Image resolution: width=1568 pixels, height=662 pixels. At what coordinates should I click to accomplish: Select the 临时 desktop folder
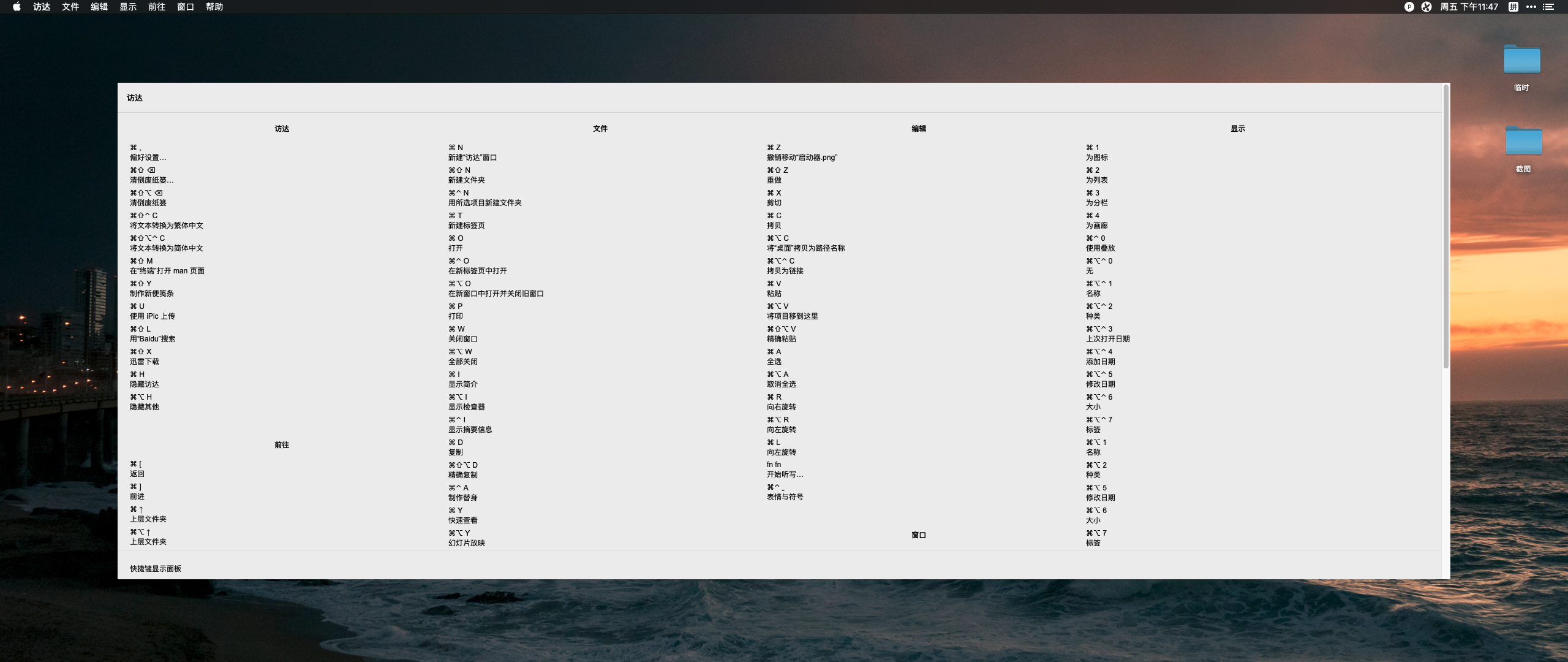pyautogui.click(x=1521, y=60)
